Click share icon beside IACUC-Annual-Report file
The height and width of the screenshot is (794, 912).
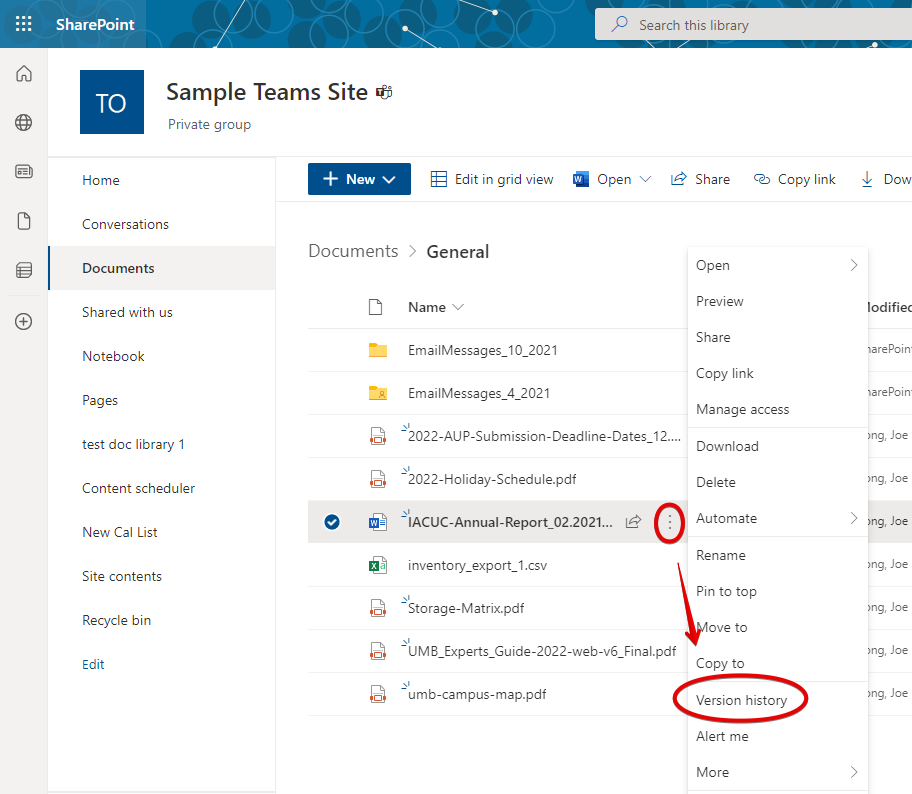point(633,522)
